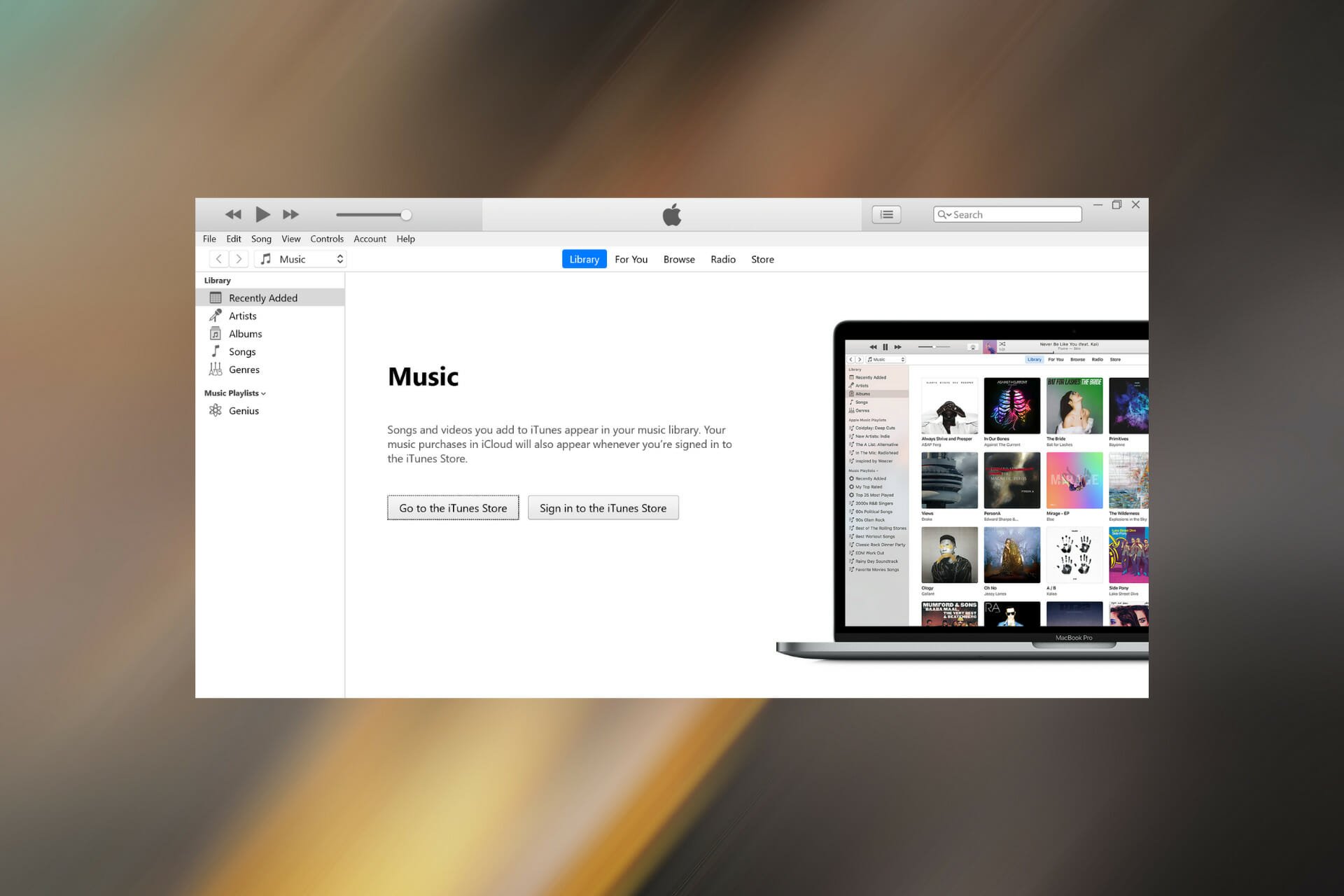Image resolution: width=1344 pixels, height=896 pixels.
Task: Click the Search input field
Action: pyautogui.click(x=1006, y=214)
